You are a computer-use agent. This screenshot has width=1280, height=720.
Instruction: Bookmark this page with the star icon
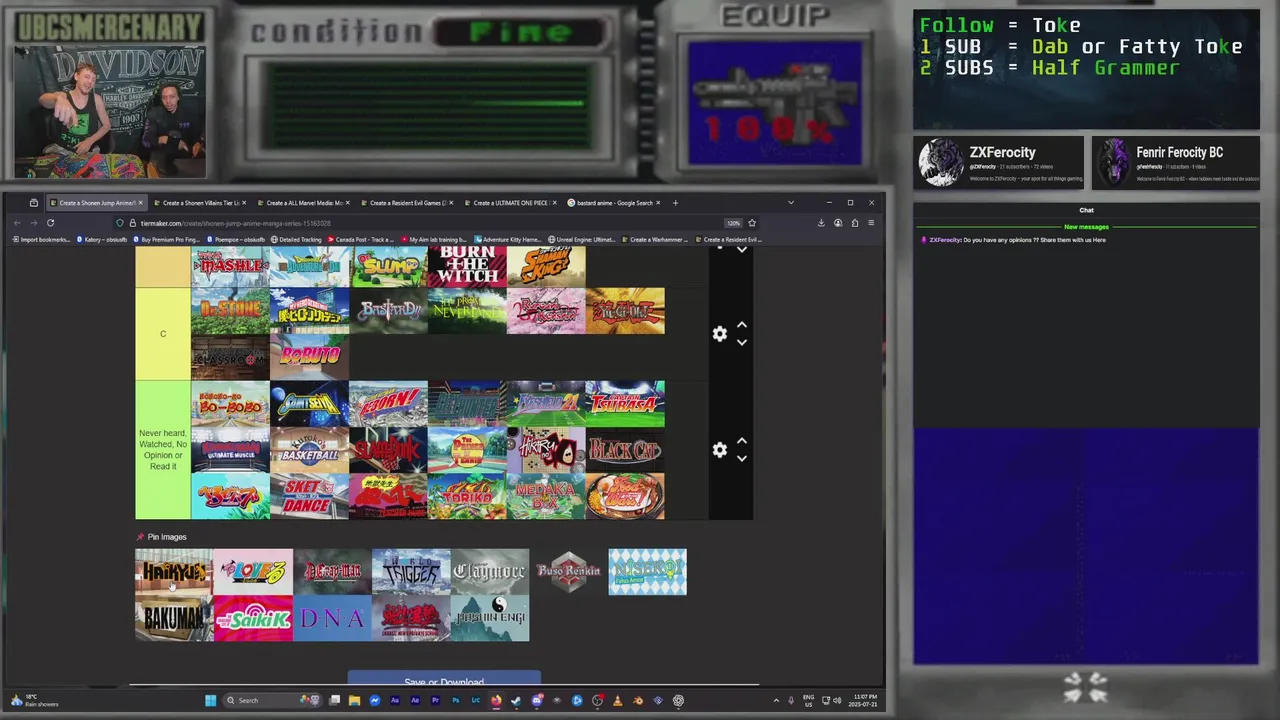(x=752, y=223)
